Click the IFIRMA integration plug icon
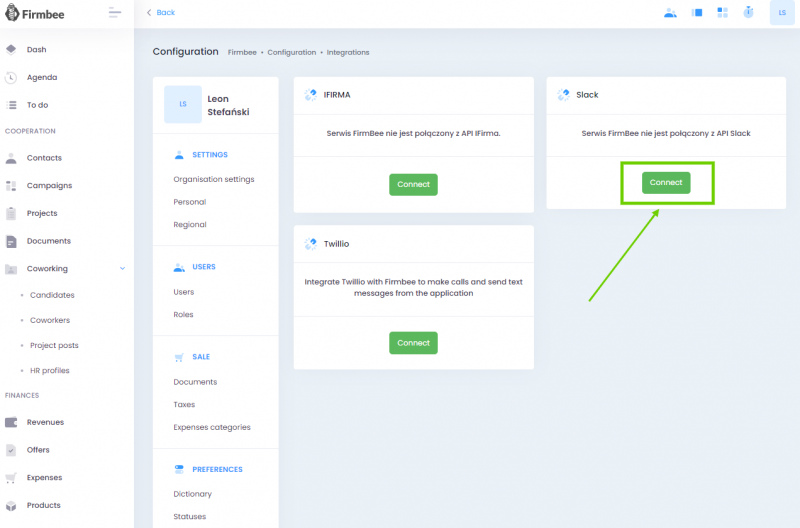800x528 pixels. click(x=310, y=94)
